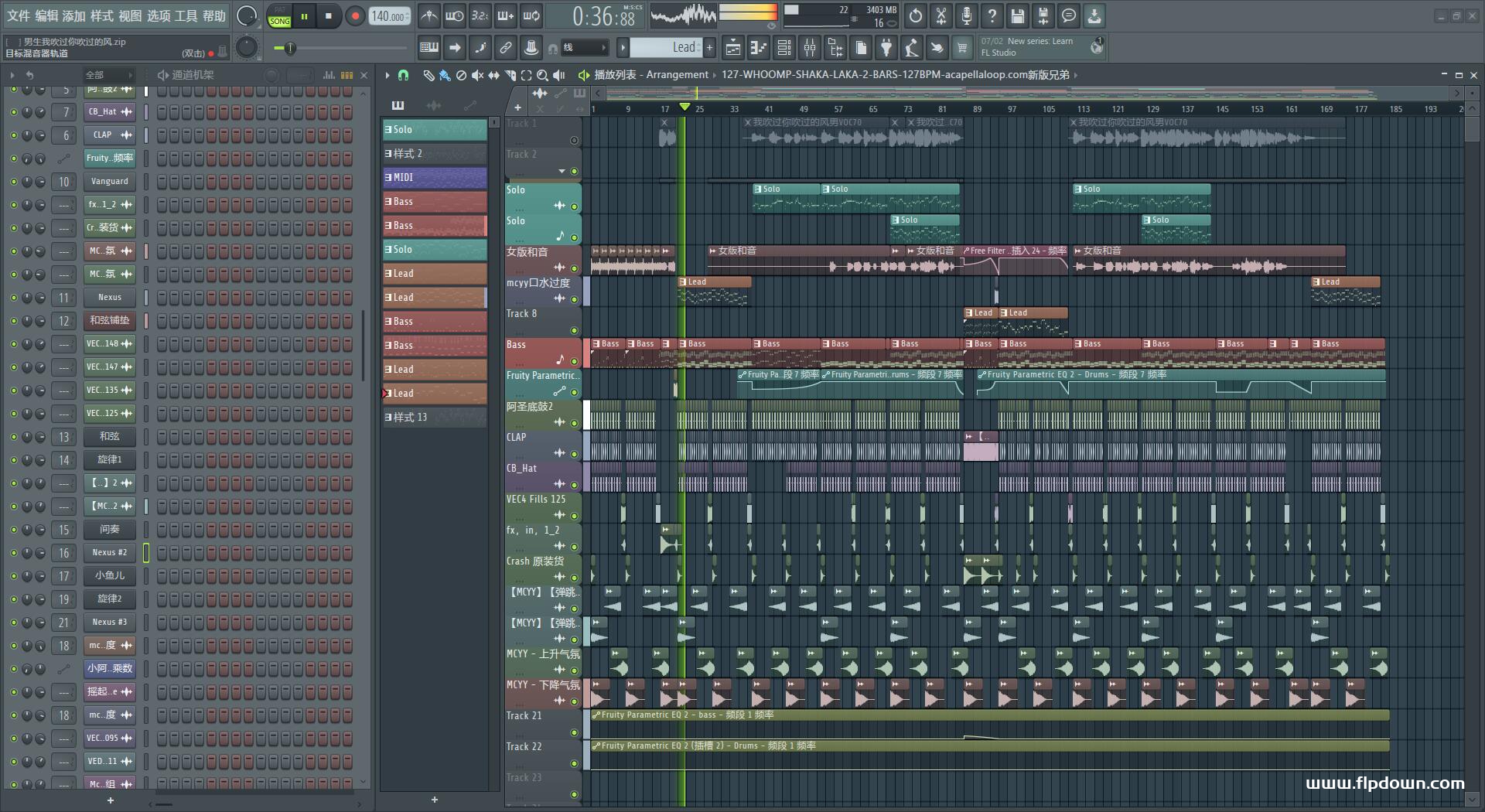Image resolution: width=1485 pixels, height=812 pixels.
Task: Click the record button
Action: 355,16
